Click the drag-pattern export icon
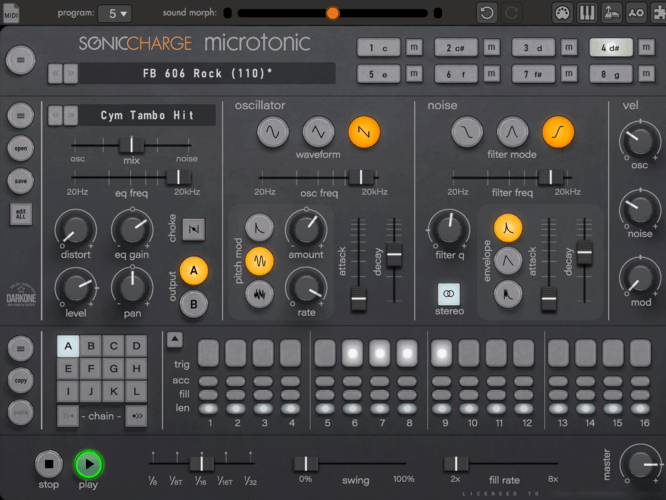The image size is (666, 500). [x=612, y=13]
